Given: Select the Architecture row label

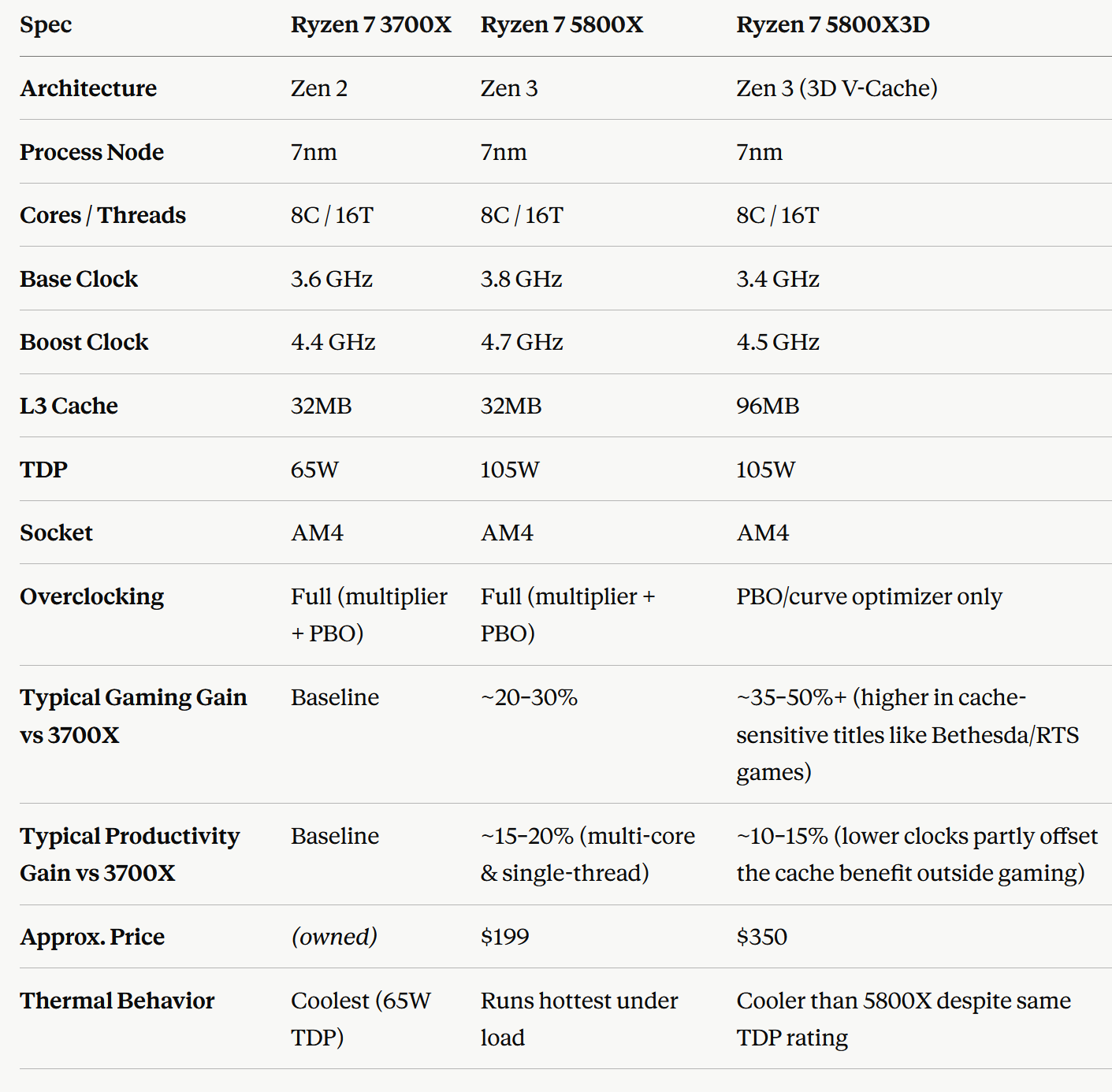Looking at the screenshot, I should 88,88.
